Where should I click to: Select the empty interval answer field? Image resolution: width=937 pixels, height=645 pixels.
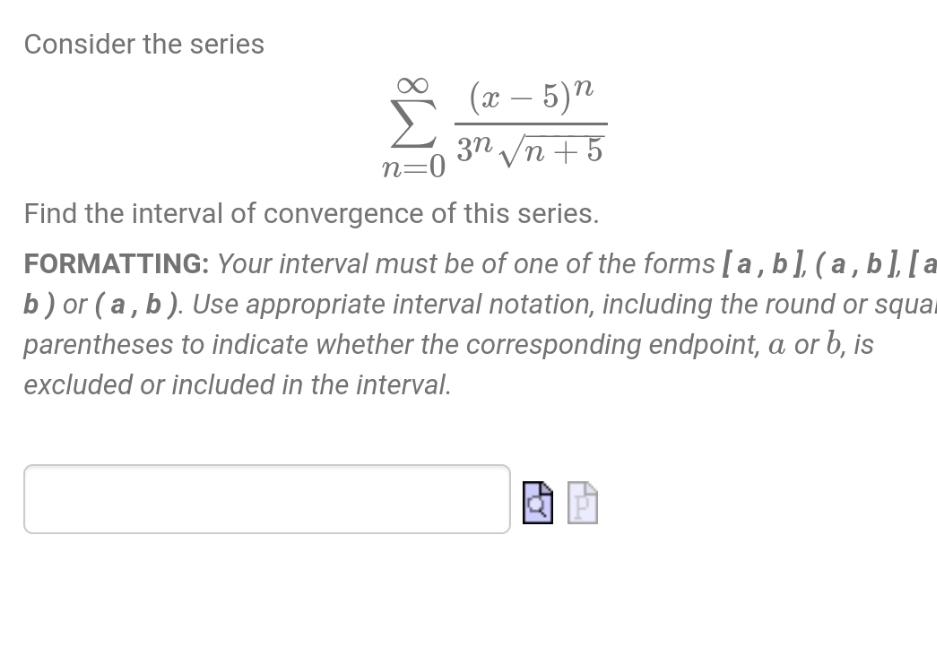coord(265,499)
